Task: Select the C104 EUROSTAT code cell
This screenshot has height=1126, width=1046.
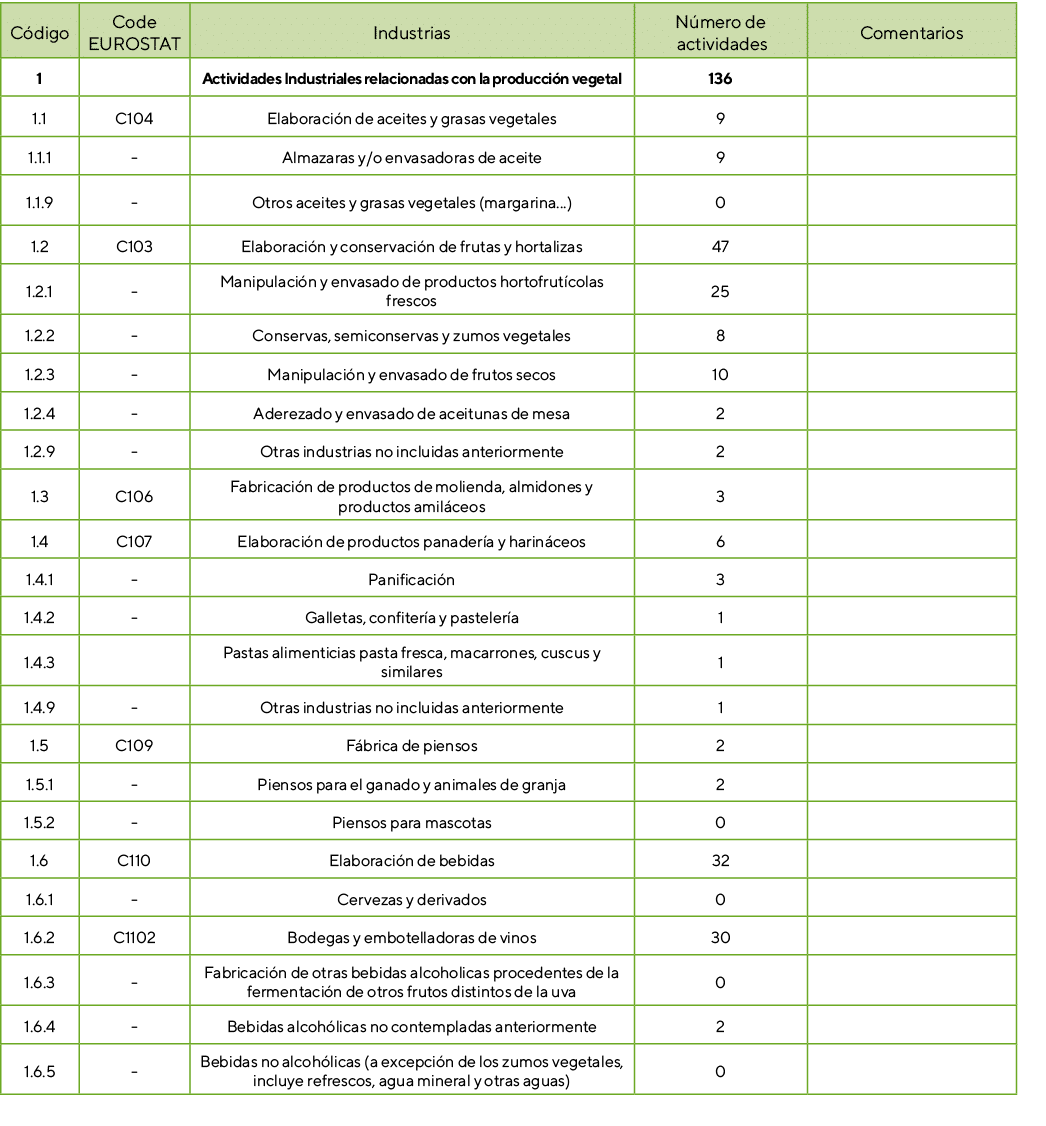Action: tap(134, 119)
